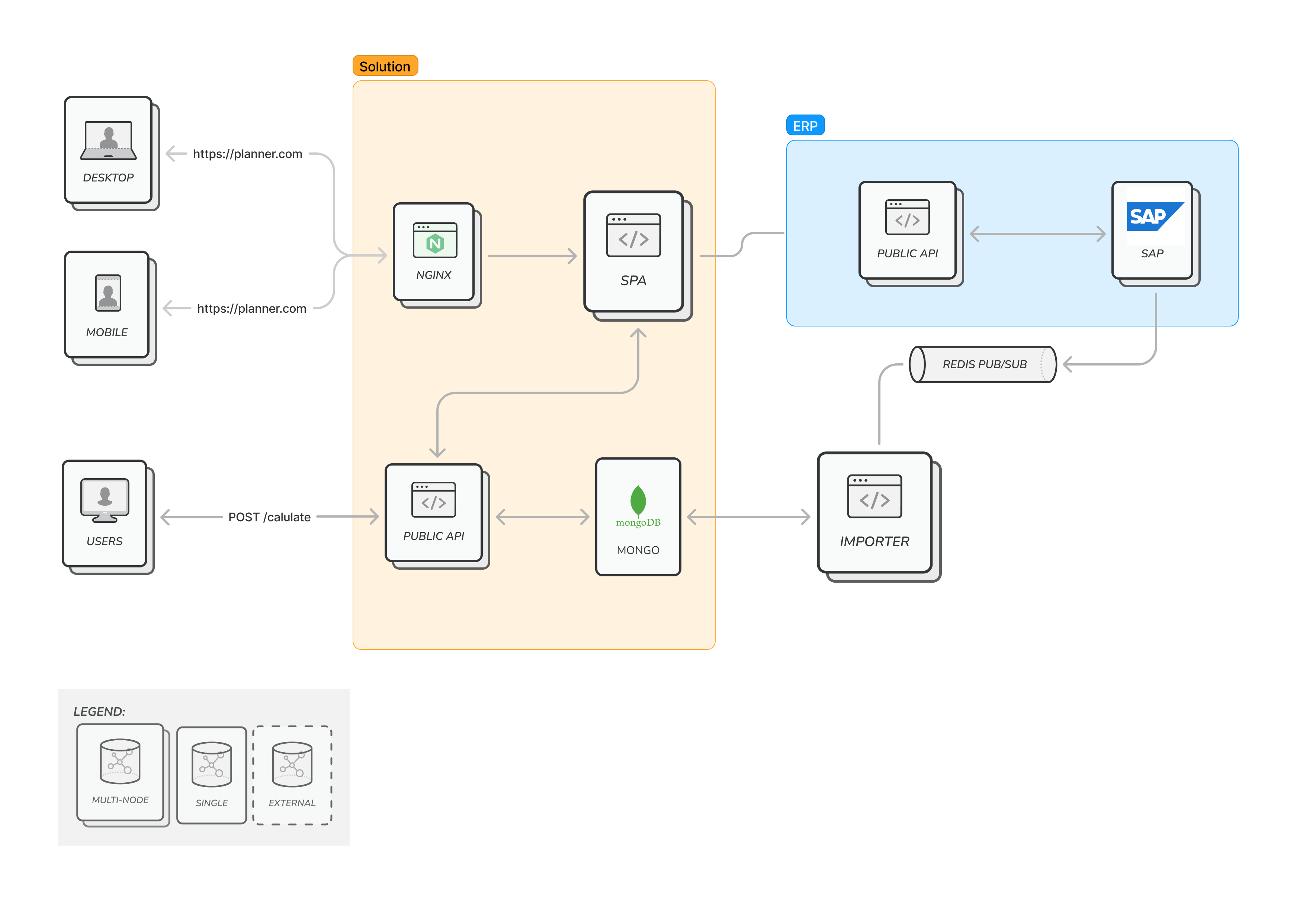Click the https://planner.com label near MOBILE
This screenshot has width=1316, height=911.
(251, 308)
